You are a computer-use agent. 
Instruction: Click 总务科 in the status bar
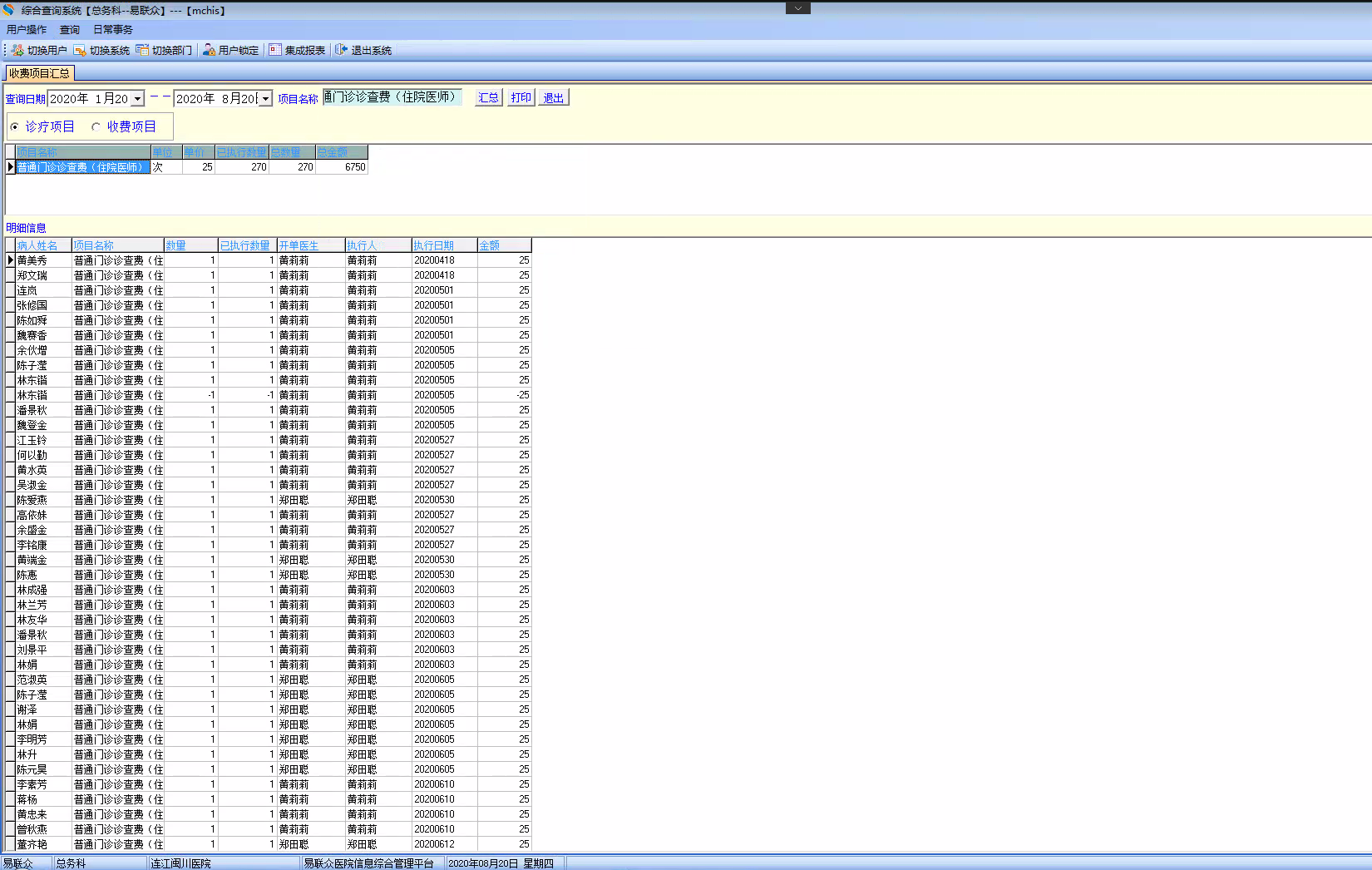pyautogui.click(x=71, y=863)
